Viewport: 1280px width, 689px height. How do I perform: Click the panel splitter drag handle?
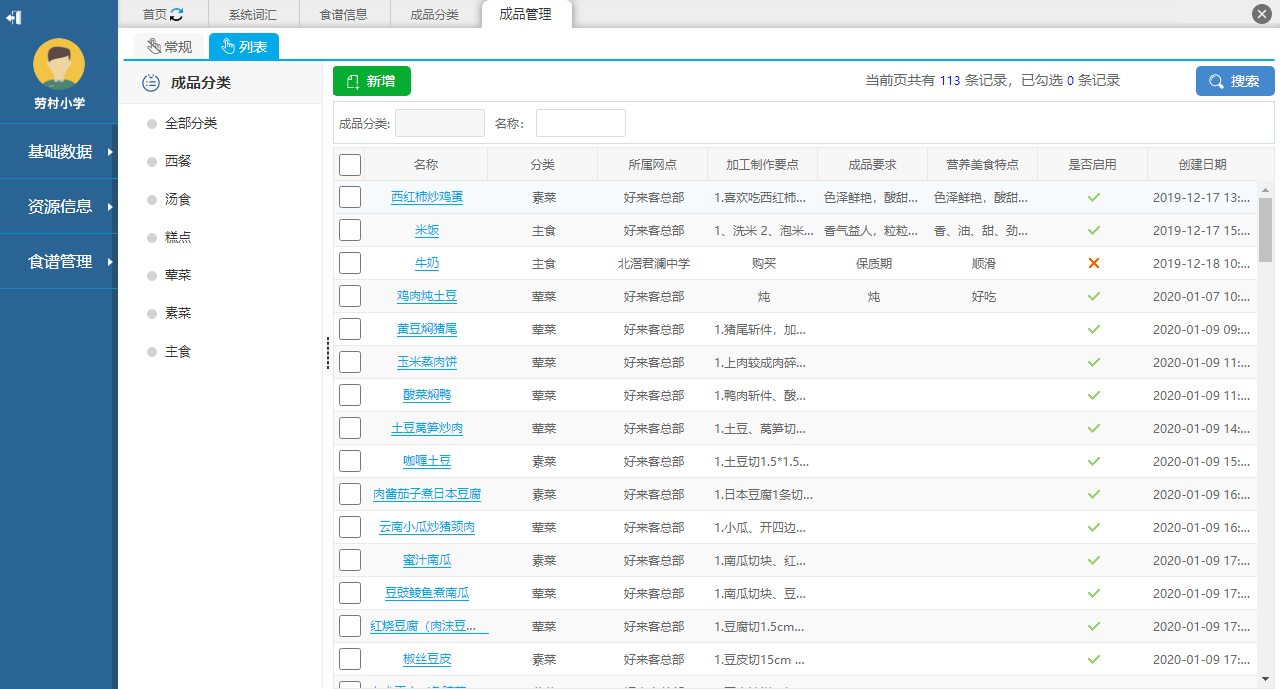327,353
